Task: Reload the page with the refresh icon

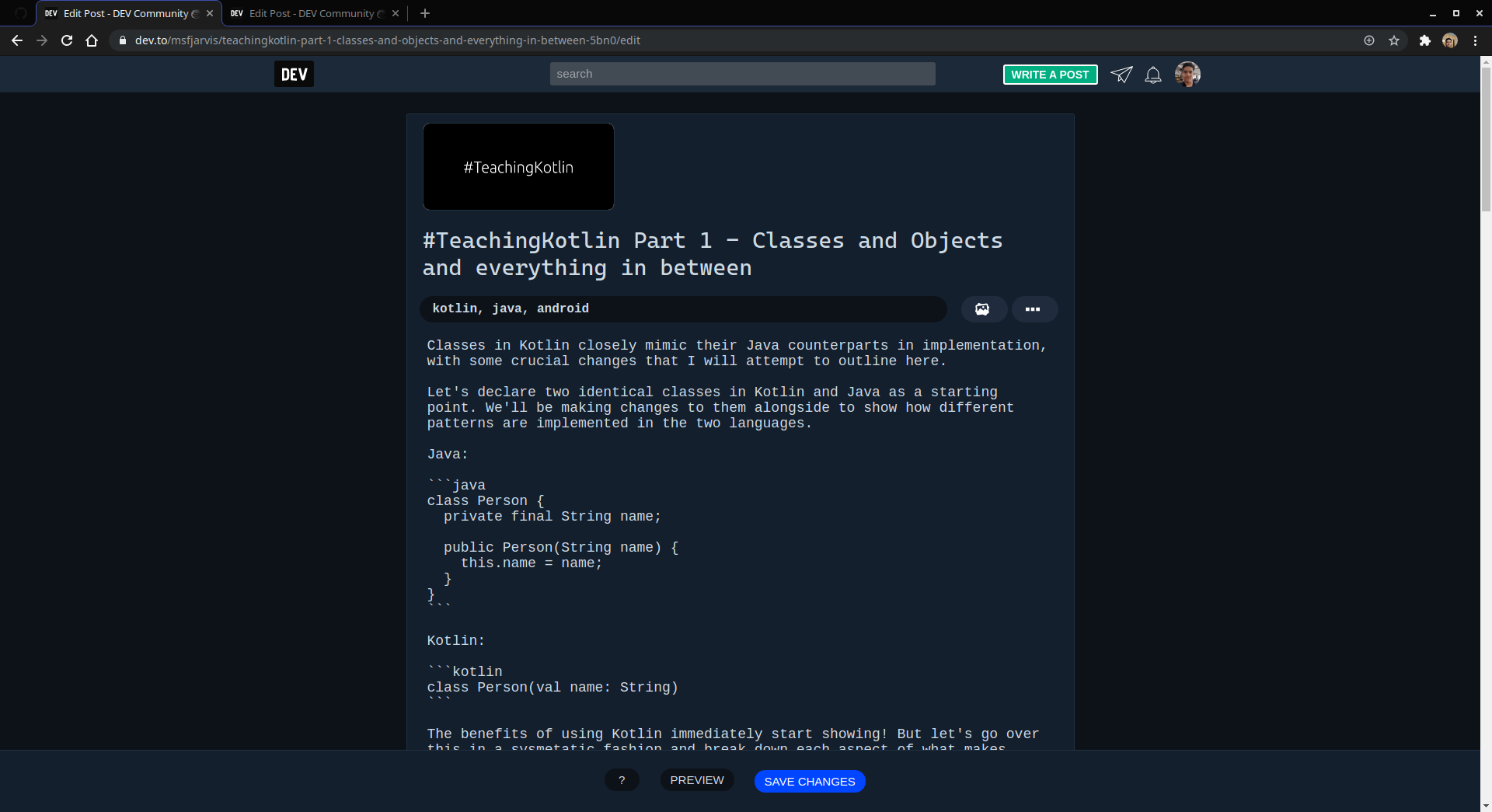Action: (x=67, y=40)
